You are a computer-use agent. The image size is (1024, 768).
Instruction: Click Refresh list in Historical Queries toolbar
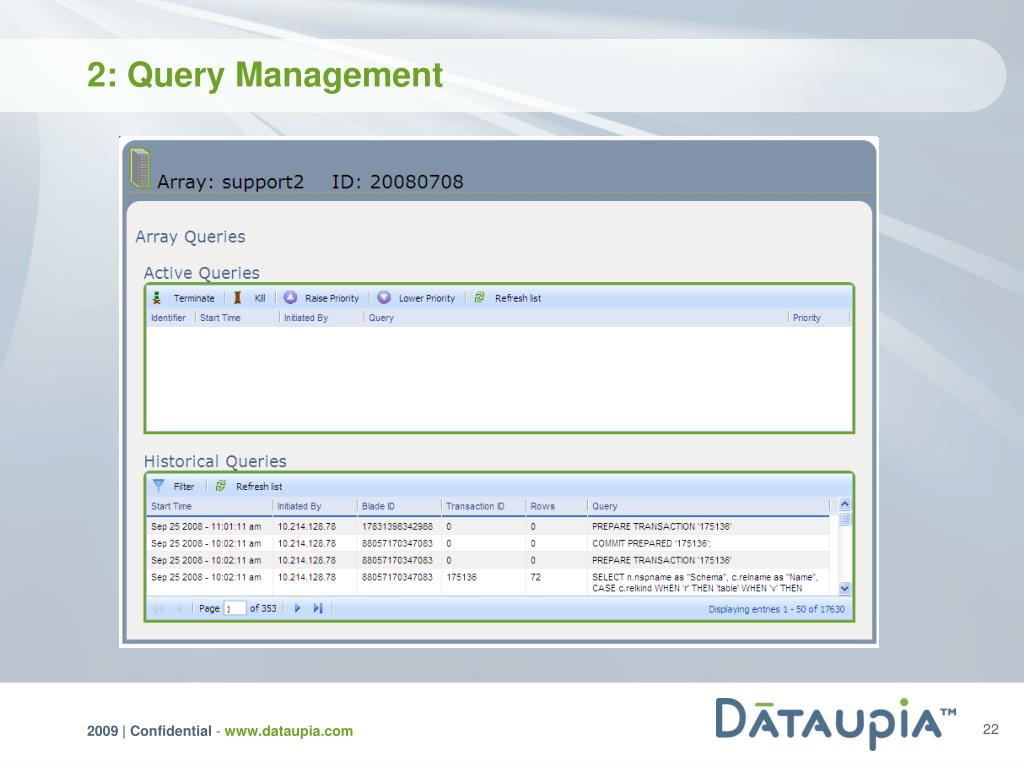pos(259,487)
